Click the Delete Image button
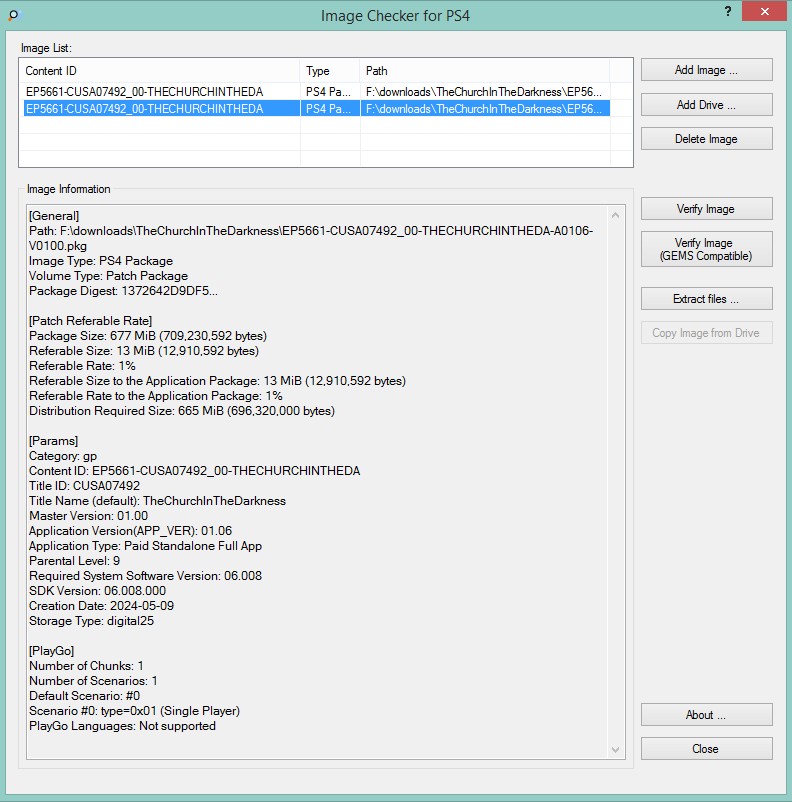Viewport: 792px width, 802px height. [707, 139]
